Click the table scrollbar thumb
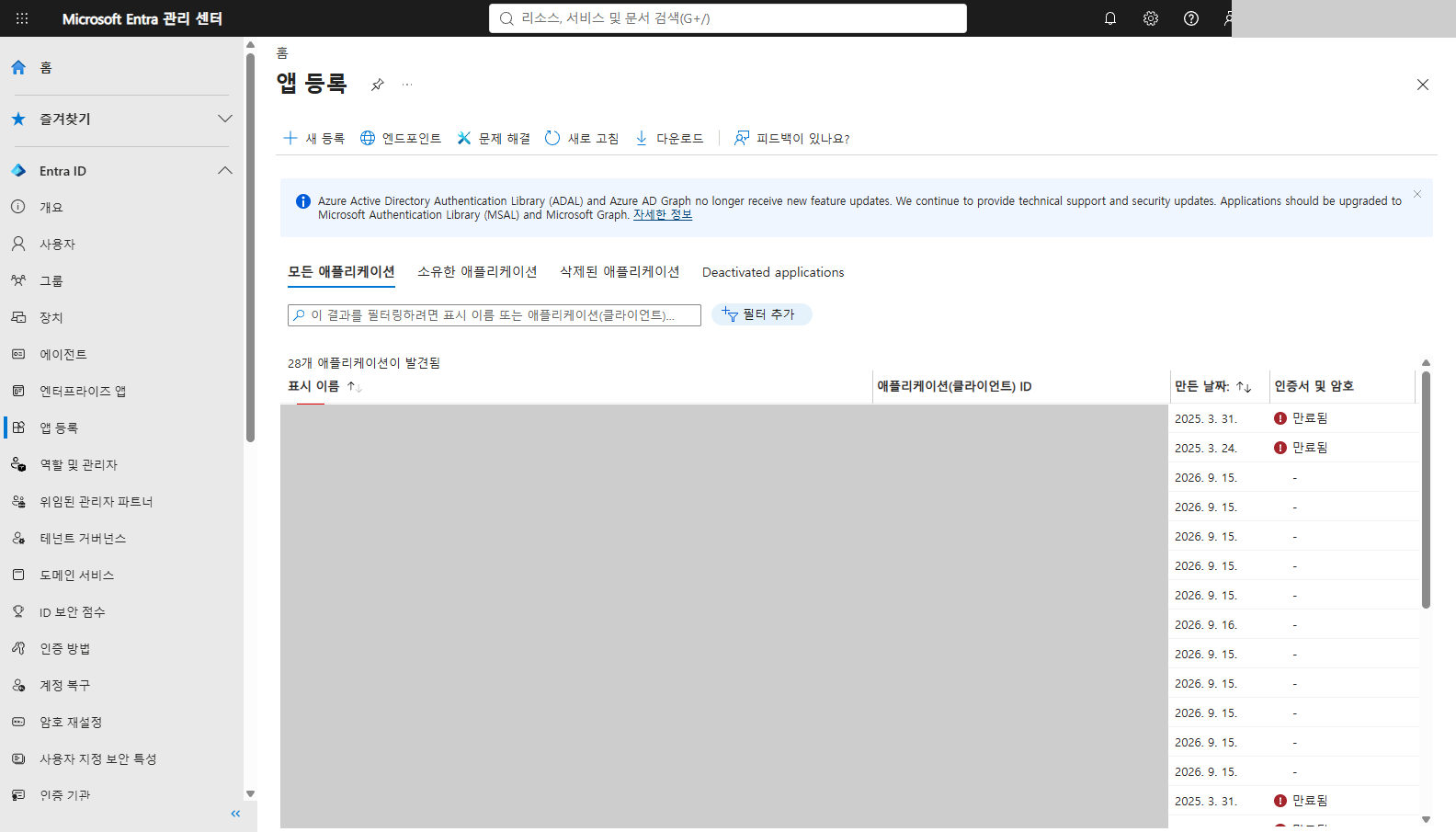 click(x=1426, y=489)
